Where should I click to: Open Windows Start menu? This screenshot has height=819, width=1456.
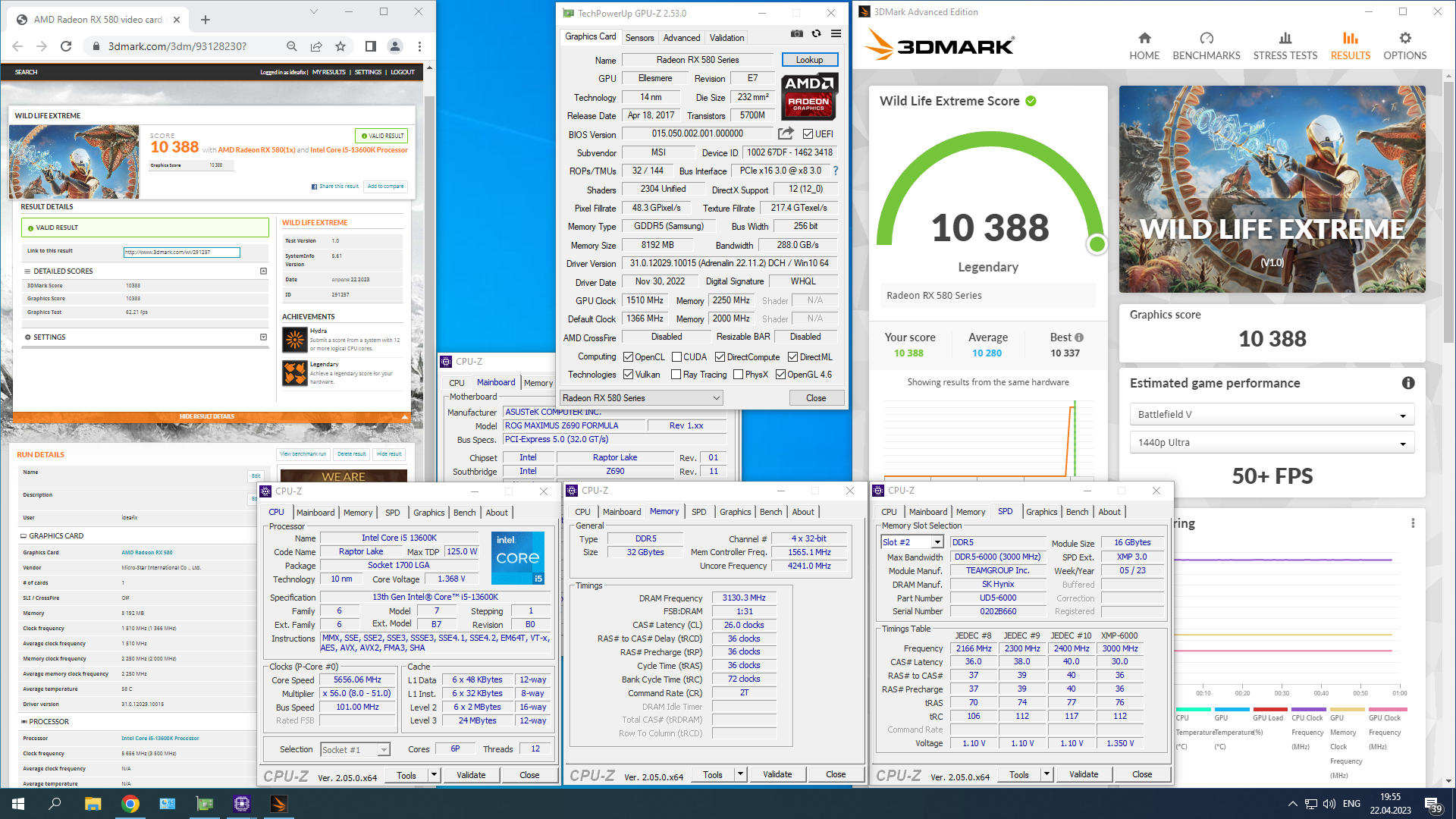pos(18,804)
